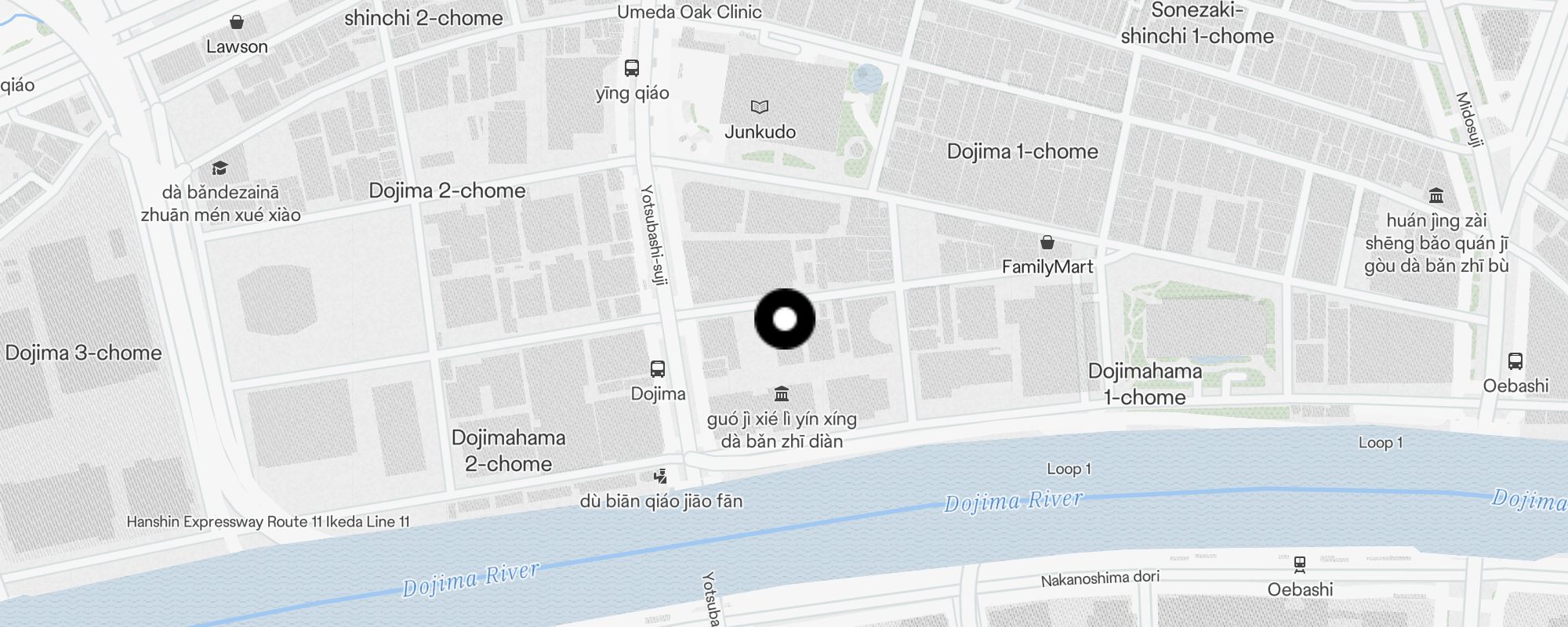Click the museum icon near Midosuji
The image size is (1568, 627).
(x=1436, y=195)
